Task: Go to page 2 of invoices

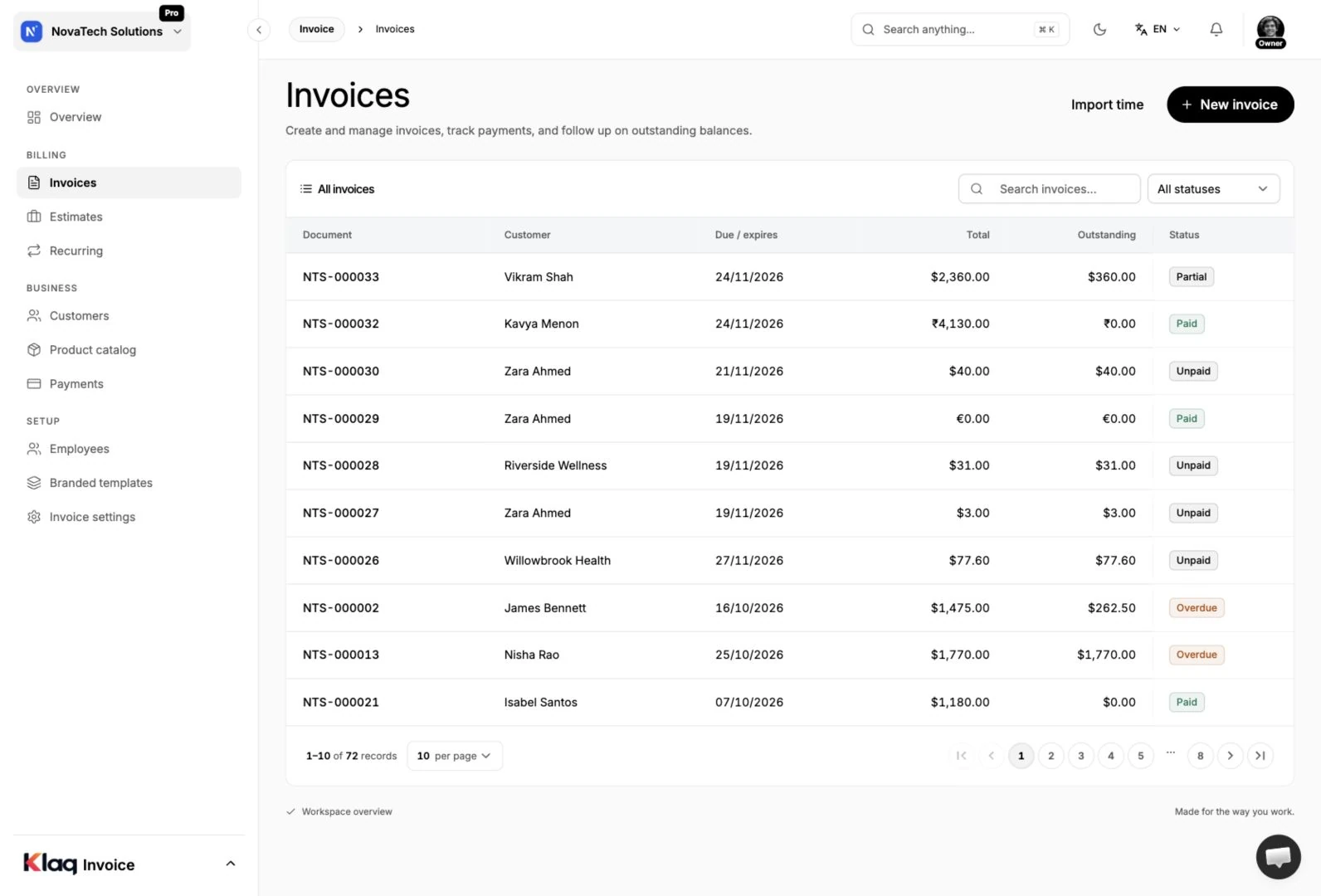Action: point(1050,756)
